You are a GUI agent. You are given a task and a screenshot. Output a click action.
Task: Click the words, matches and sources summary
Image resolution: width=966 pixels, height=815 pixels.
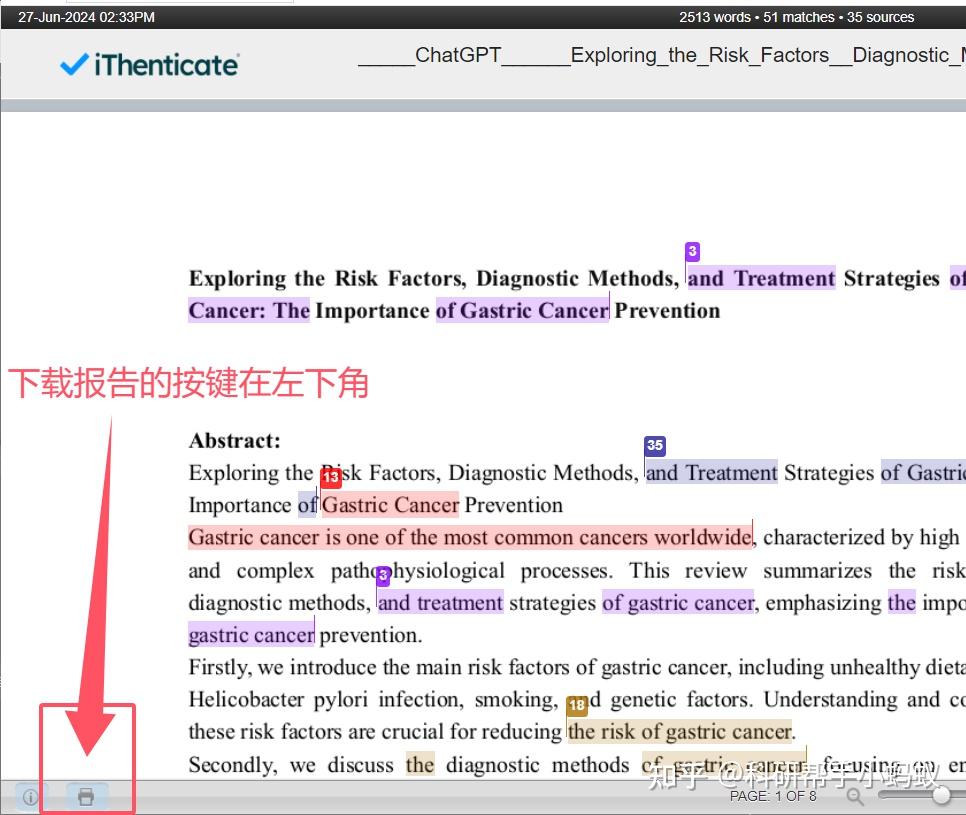[x=797, y=17]
